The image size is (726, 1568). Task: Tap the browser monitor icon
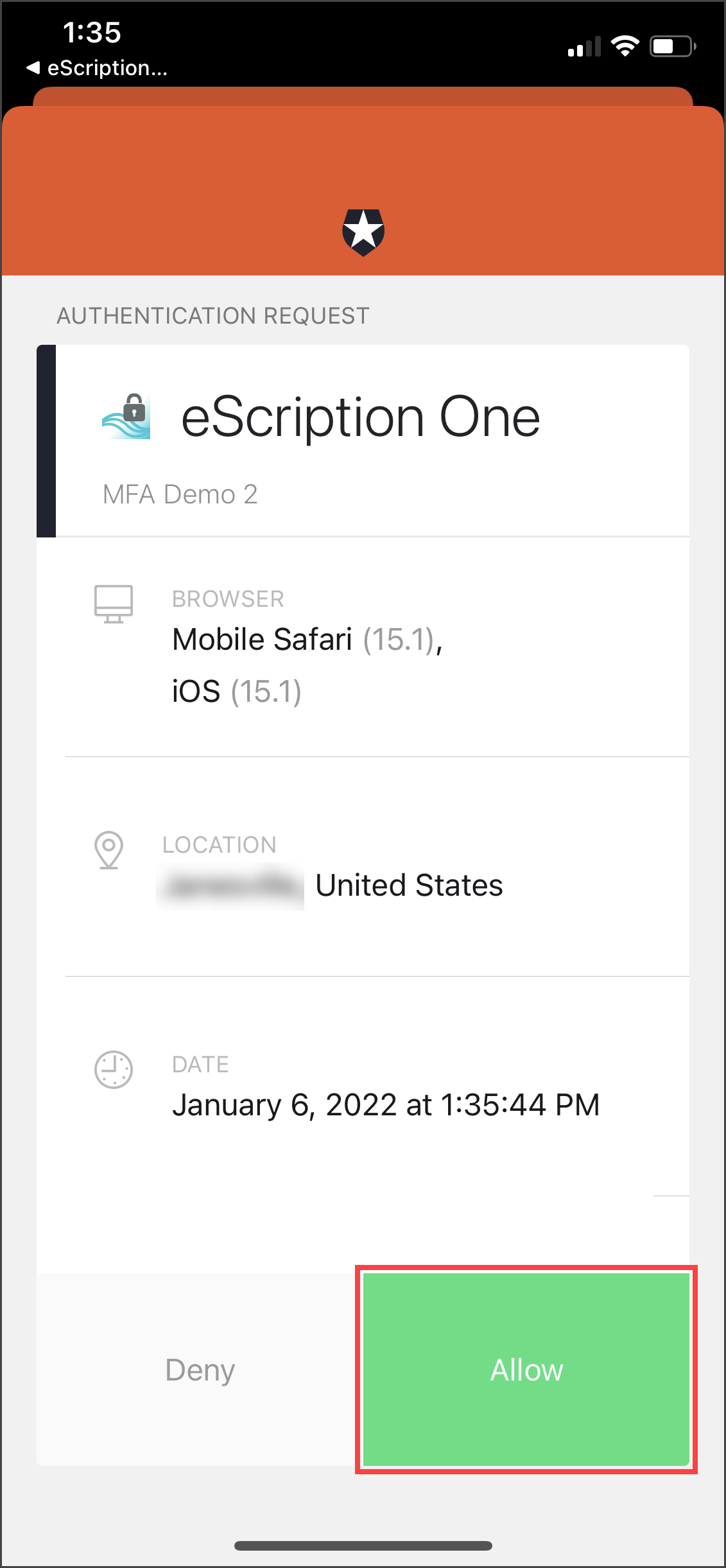(114, 604)
